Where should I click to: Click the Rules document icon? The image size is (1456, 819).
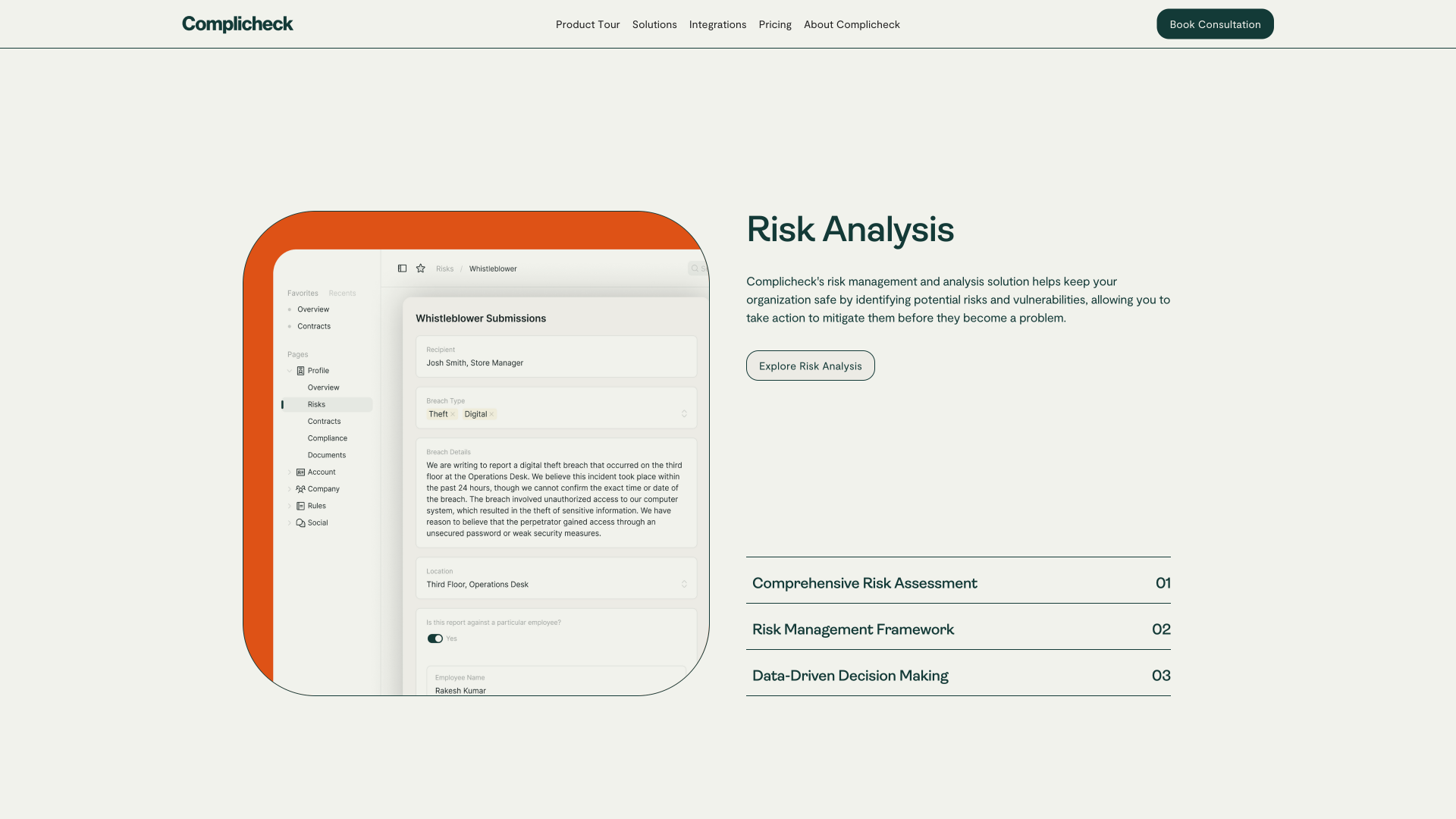pos(300,506)
